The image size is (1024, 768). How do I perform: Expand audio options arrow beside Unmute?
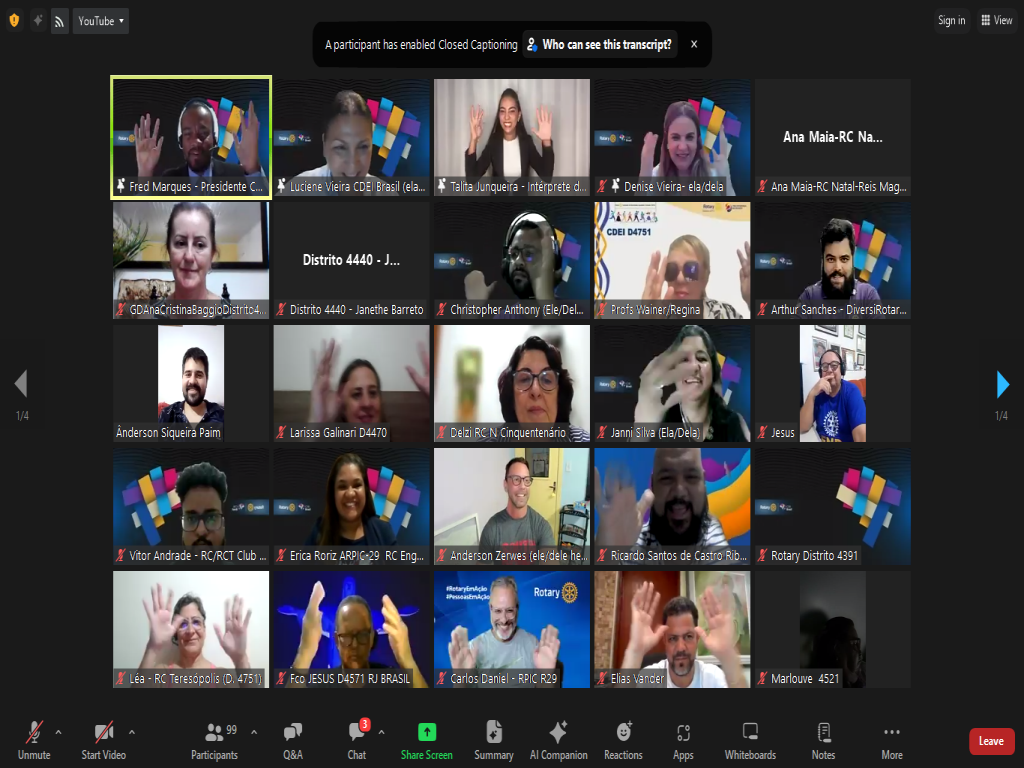click(58, 731)
